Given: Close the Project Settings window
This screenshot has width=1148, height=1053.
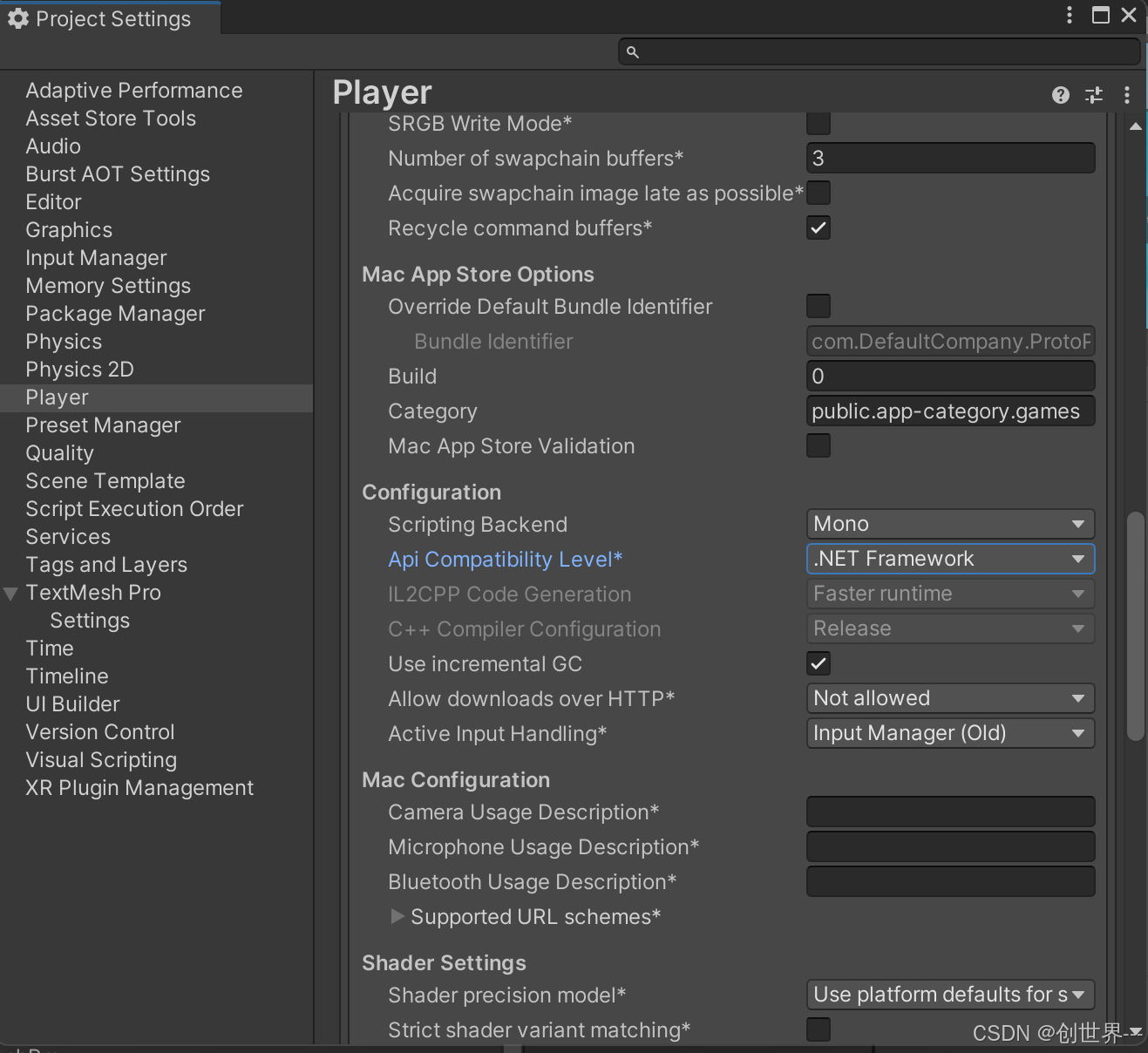Looking at the screenshot, I should pos(1129,15).
